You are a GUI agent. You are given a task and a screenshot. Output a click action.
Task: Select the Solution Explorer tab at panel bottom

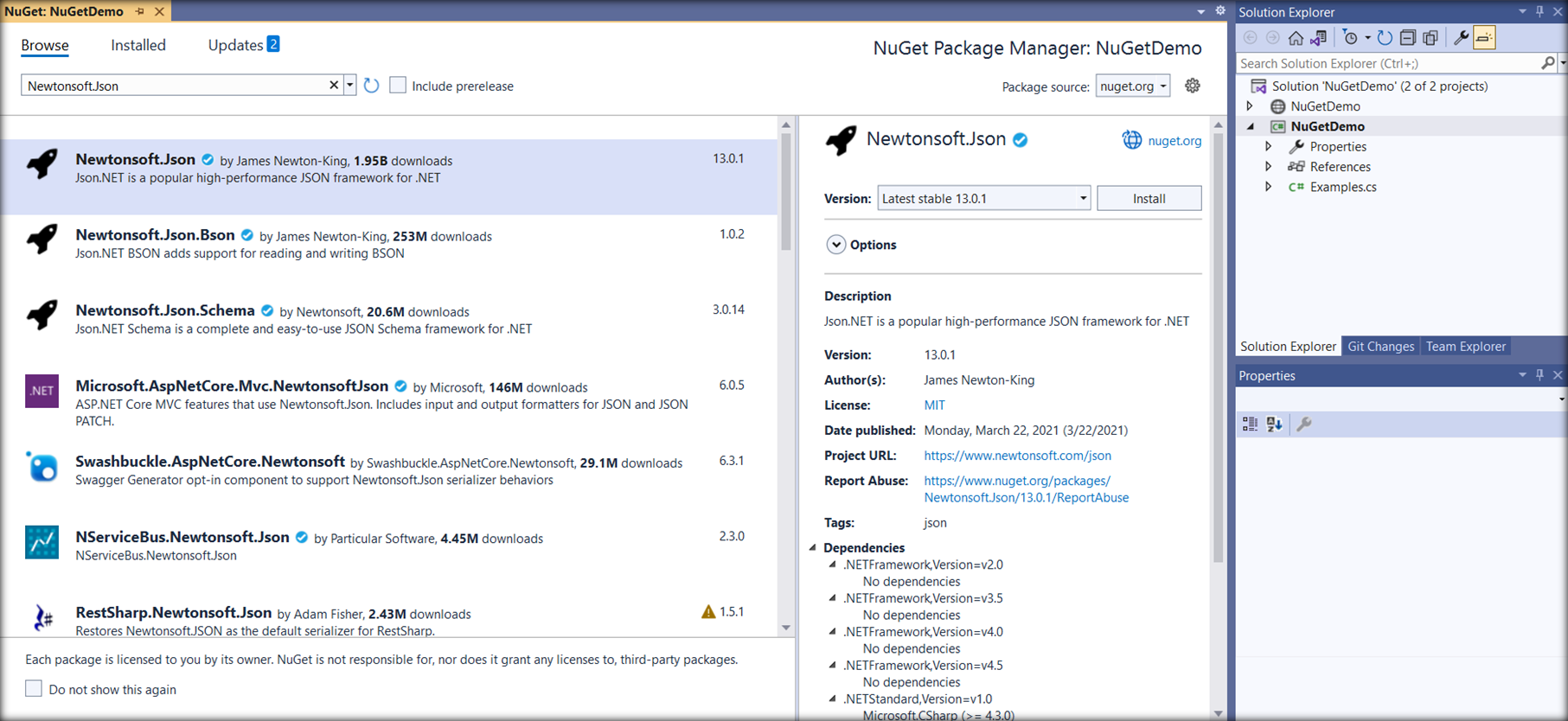(x=1288, y=346)
